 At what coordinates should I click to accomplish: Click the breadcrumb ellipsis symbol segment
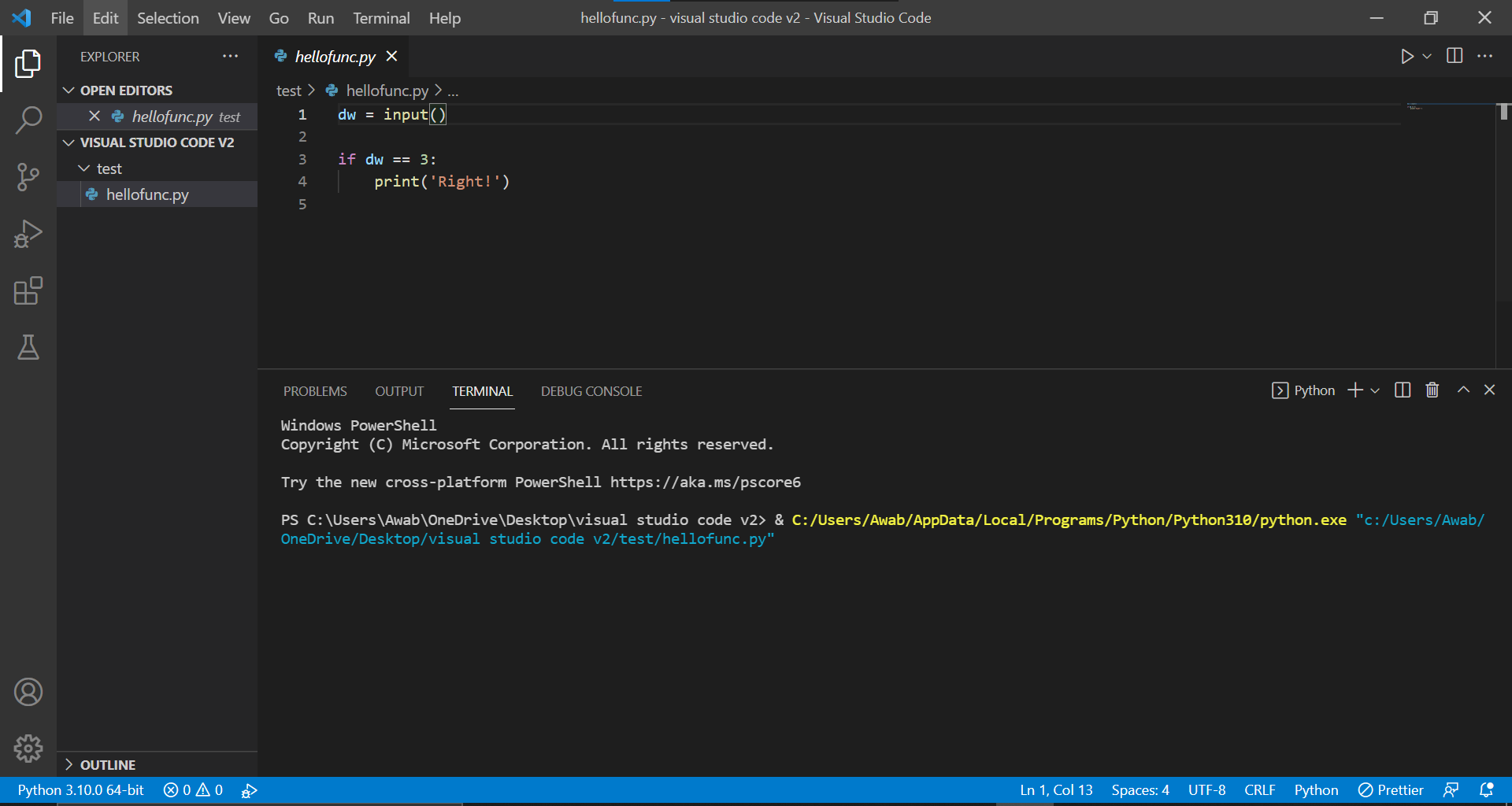tap(453, 91)
